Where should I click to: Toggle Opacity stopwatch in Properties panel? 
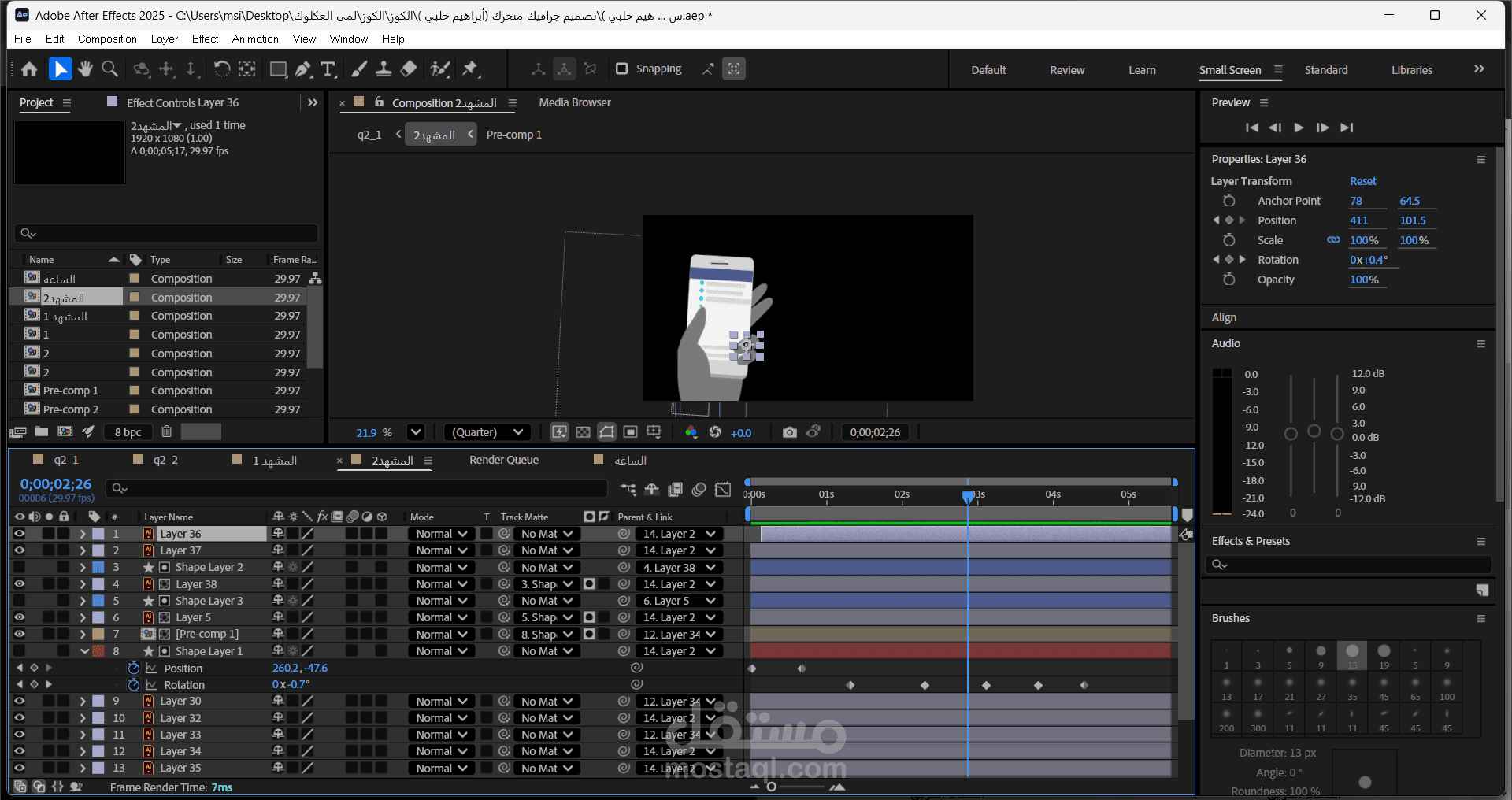(1228, 280)
